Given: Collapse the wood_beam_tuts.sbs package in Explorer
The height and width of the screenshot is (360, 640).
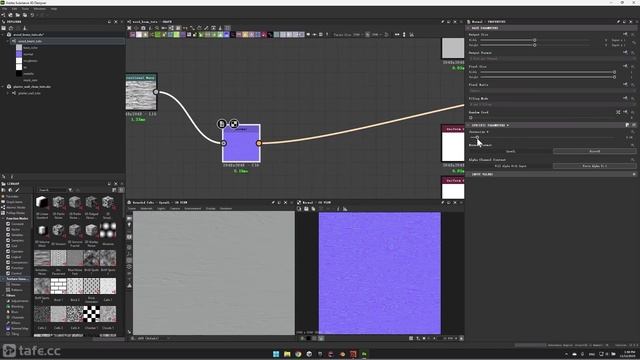Looking at the screenshot, I should tap(3, 35).
